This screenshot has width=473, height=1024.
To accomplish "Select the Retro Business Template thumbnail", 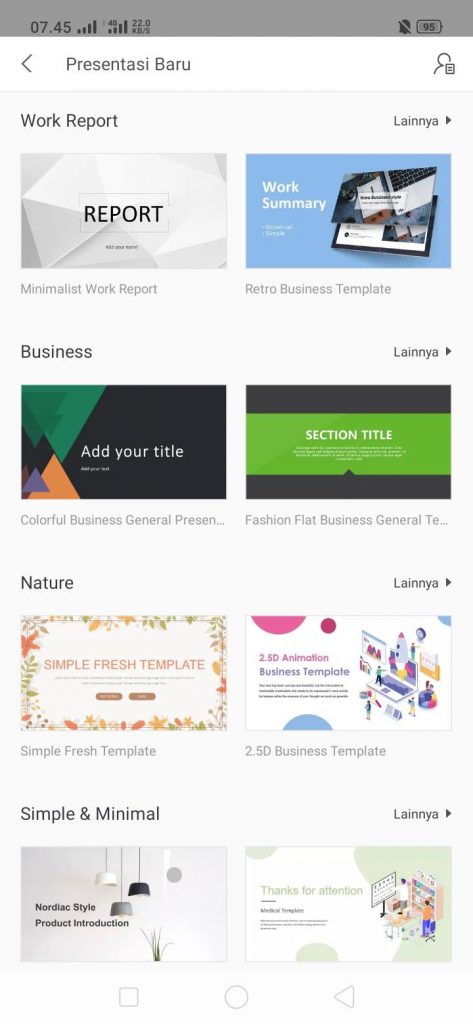I will (x=348, y=211).
